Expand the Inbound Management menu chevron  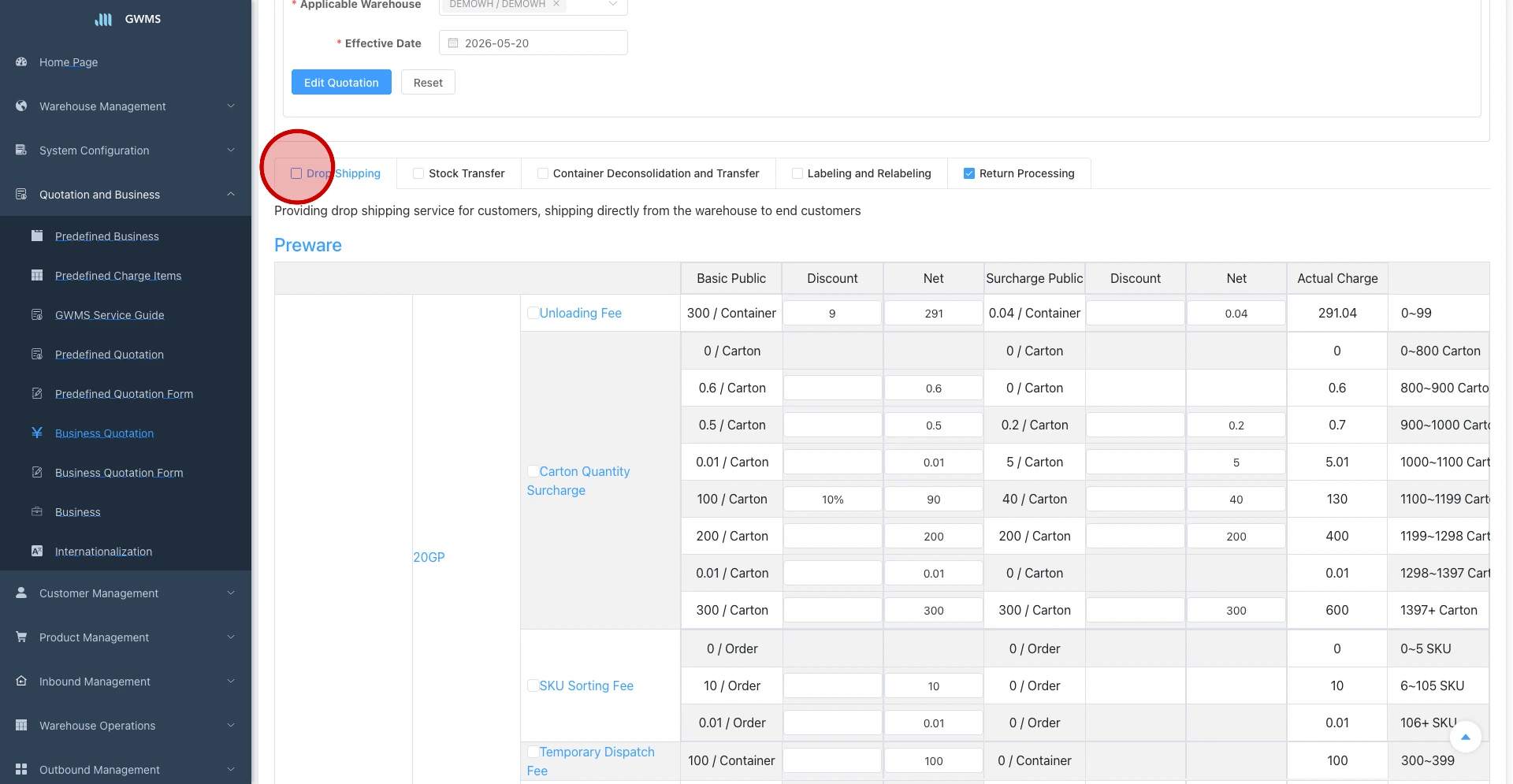[x=231, y=681]
